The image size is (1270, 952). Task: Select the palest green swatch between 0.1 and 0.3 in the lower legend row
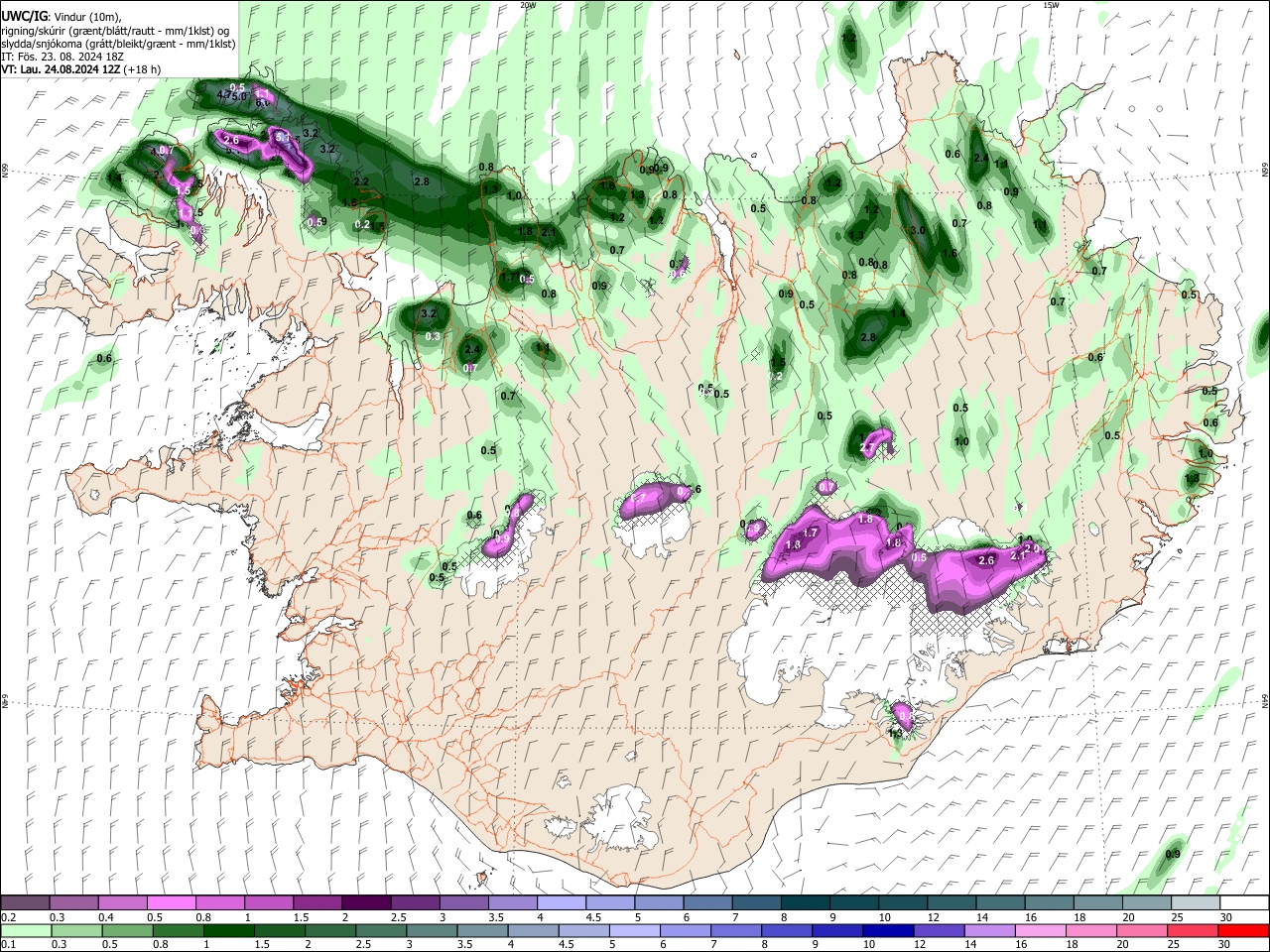tap(27, 931)
